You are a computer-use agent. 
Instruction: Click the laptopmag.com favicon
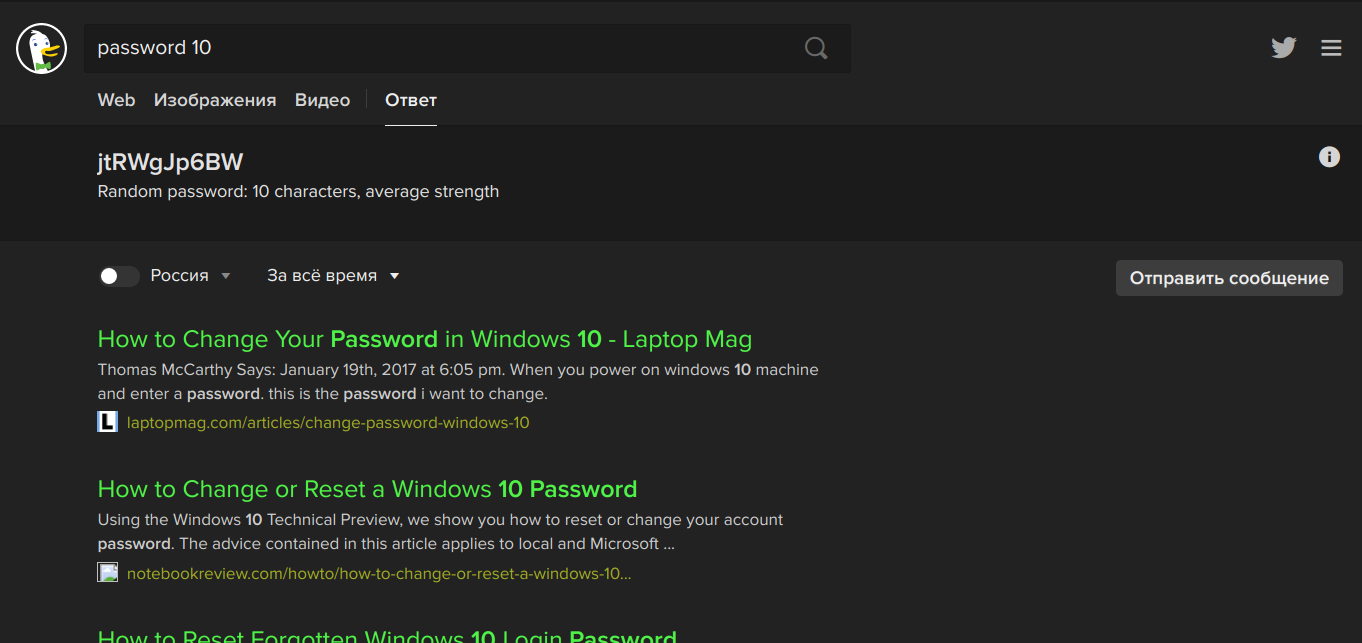click(107, 422)
